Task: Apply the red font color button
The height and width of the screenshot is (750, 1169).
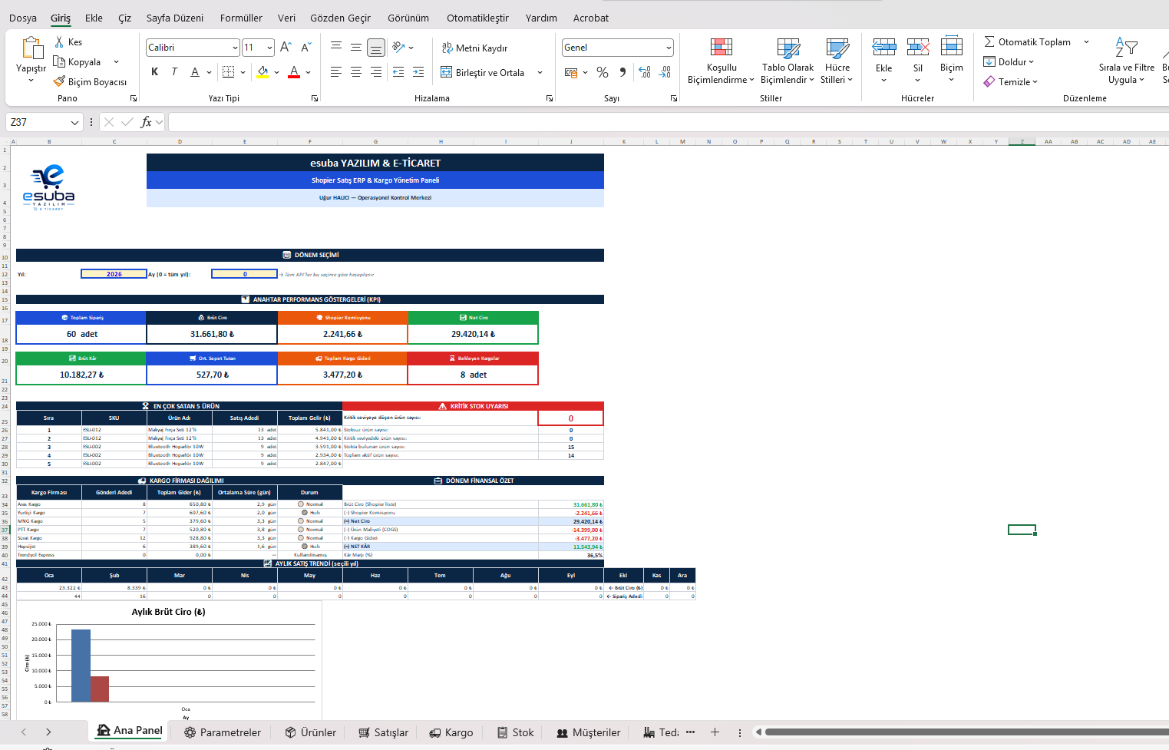Action: (294, 72)
